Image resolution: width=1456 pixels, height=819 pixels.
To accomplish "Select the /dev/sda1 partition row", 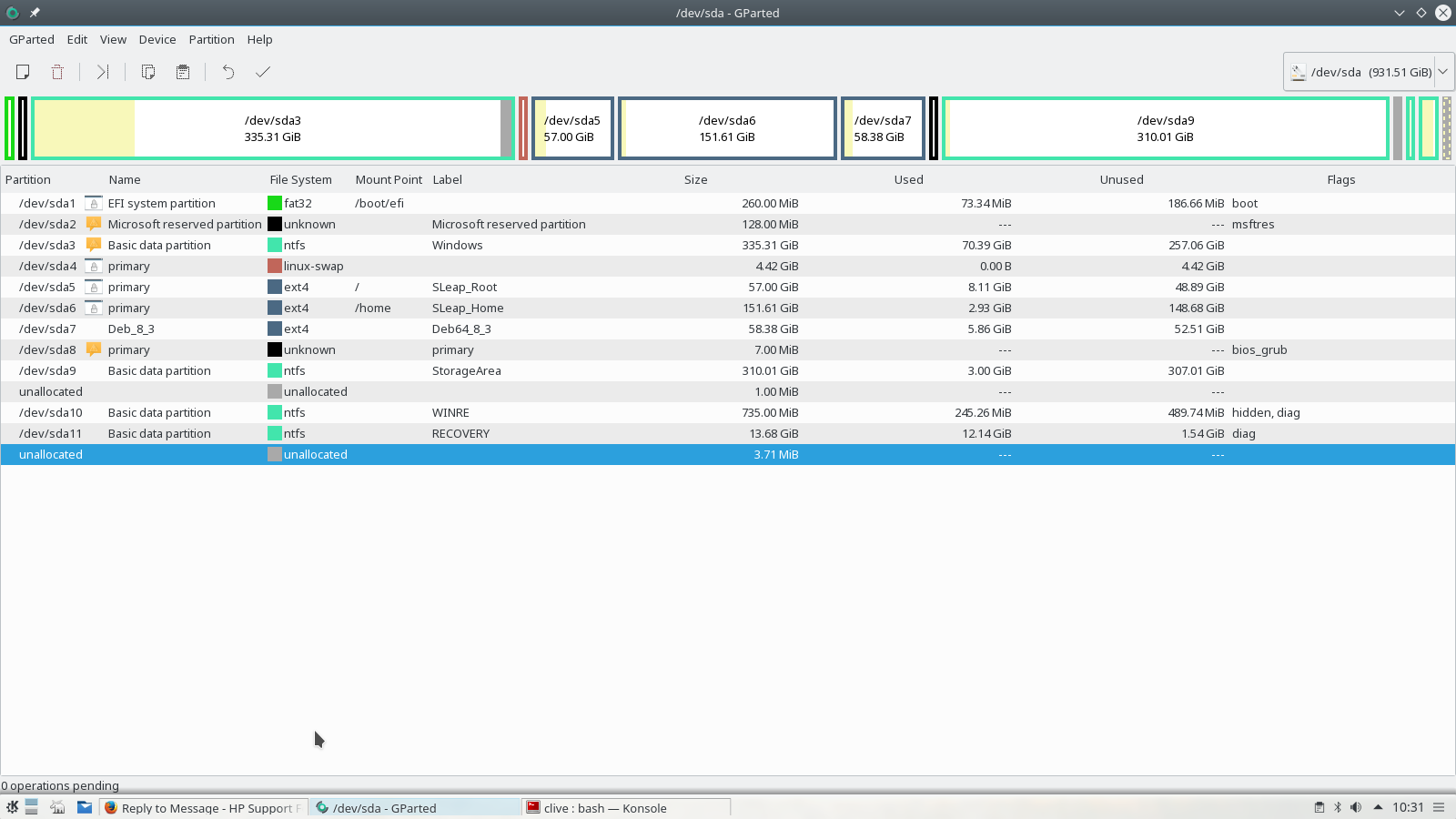I will coord(728,203).
